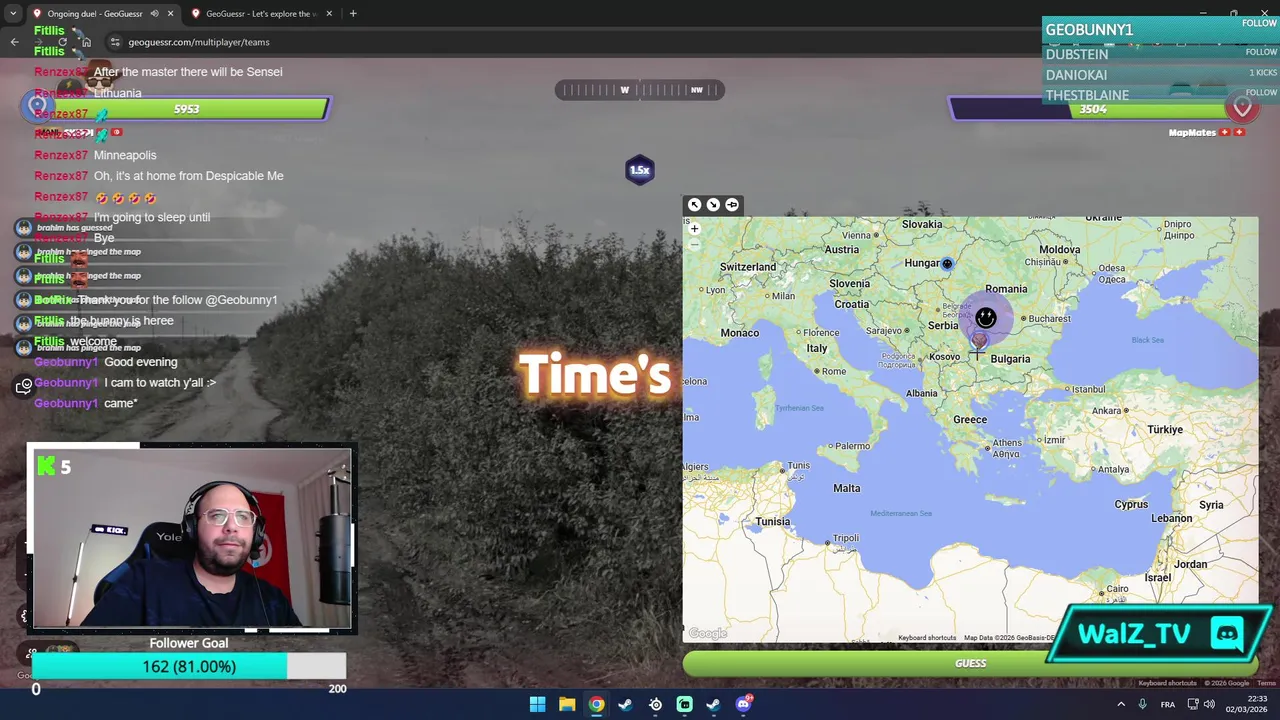This screenshot has height=720, width=1280.
Task: Click Geobunny1's Good evening chat message
Action: [141, 362]
